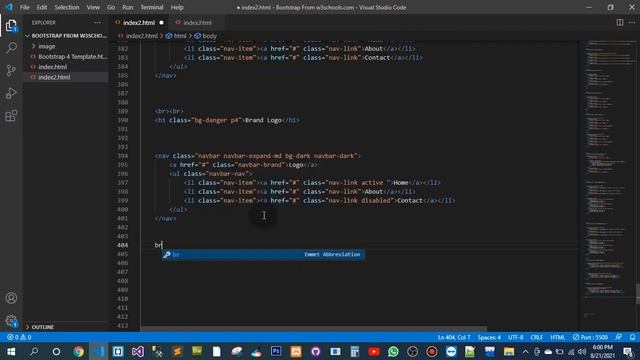Open the Search view in activity bar

[x=11, y=48]
